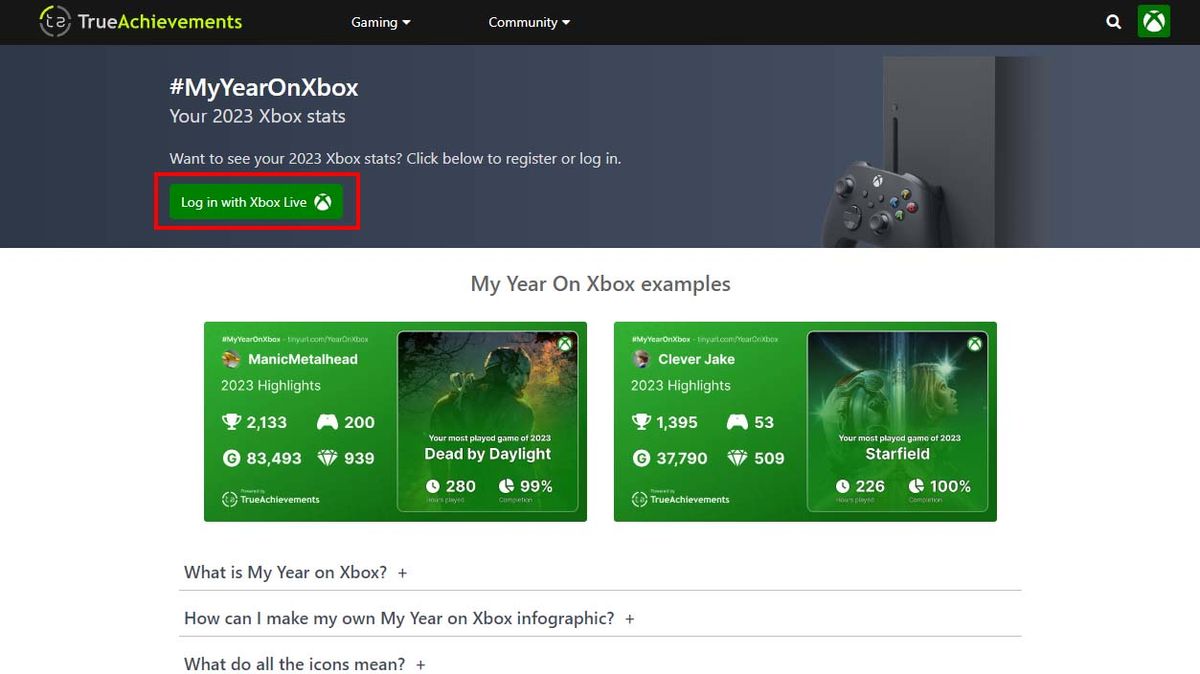Click pie chart icon next to 100%

point(917,487)
